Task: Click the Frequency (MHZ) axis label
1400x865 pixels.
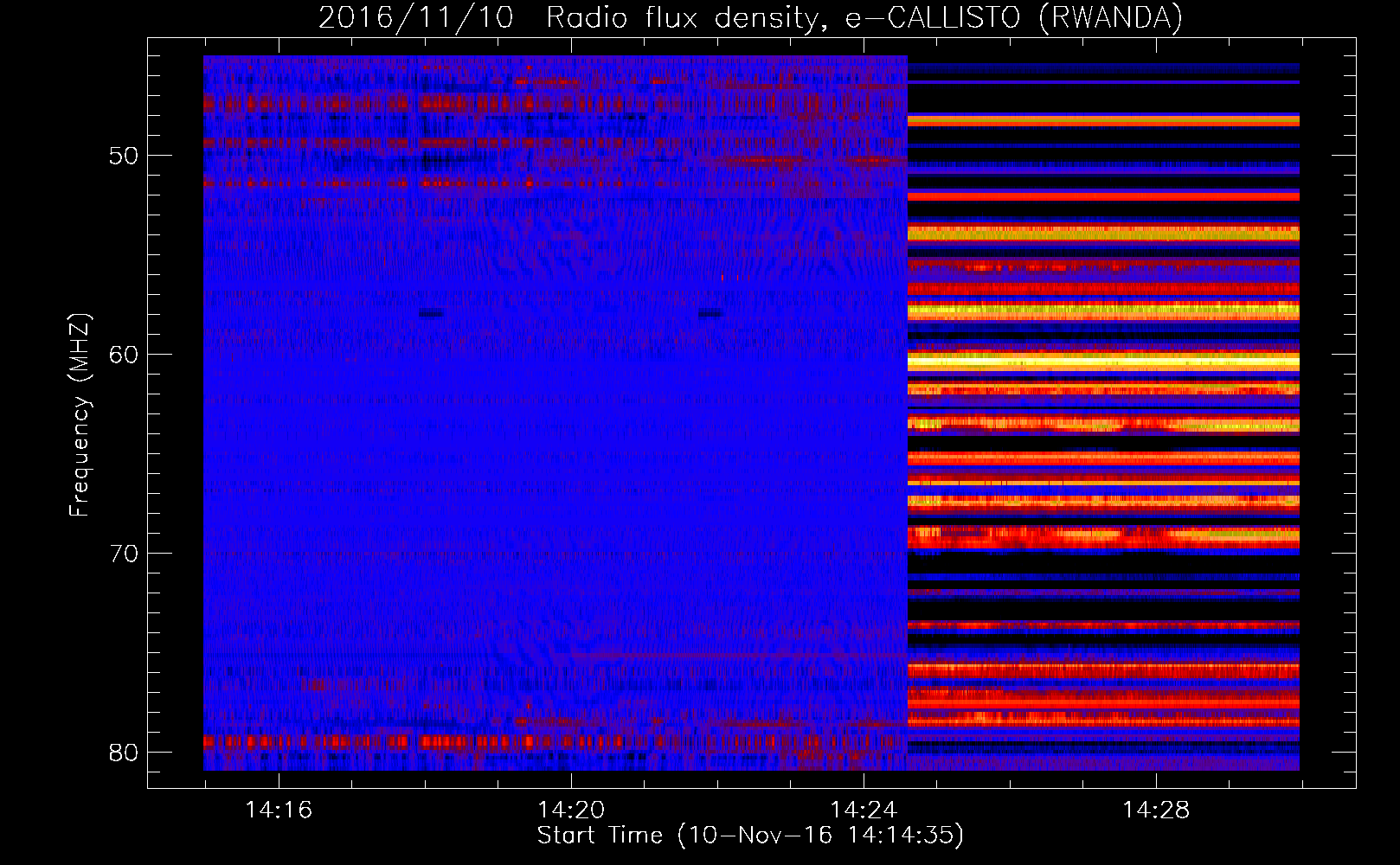Action: (80, 415)
